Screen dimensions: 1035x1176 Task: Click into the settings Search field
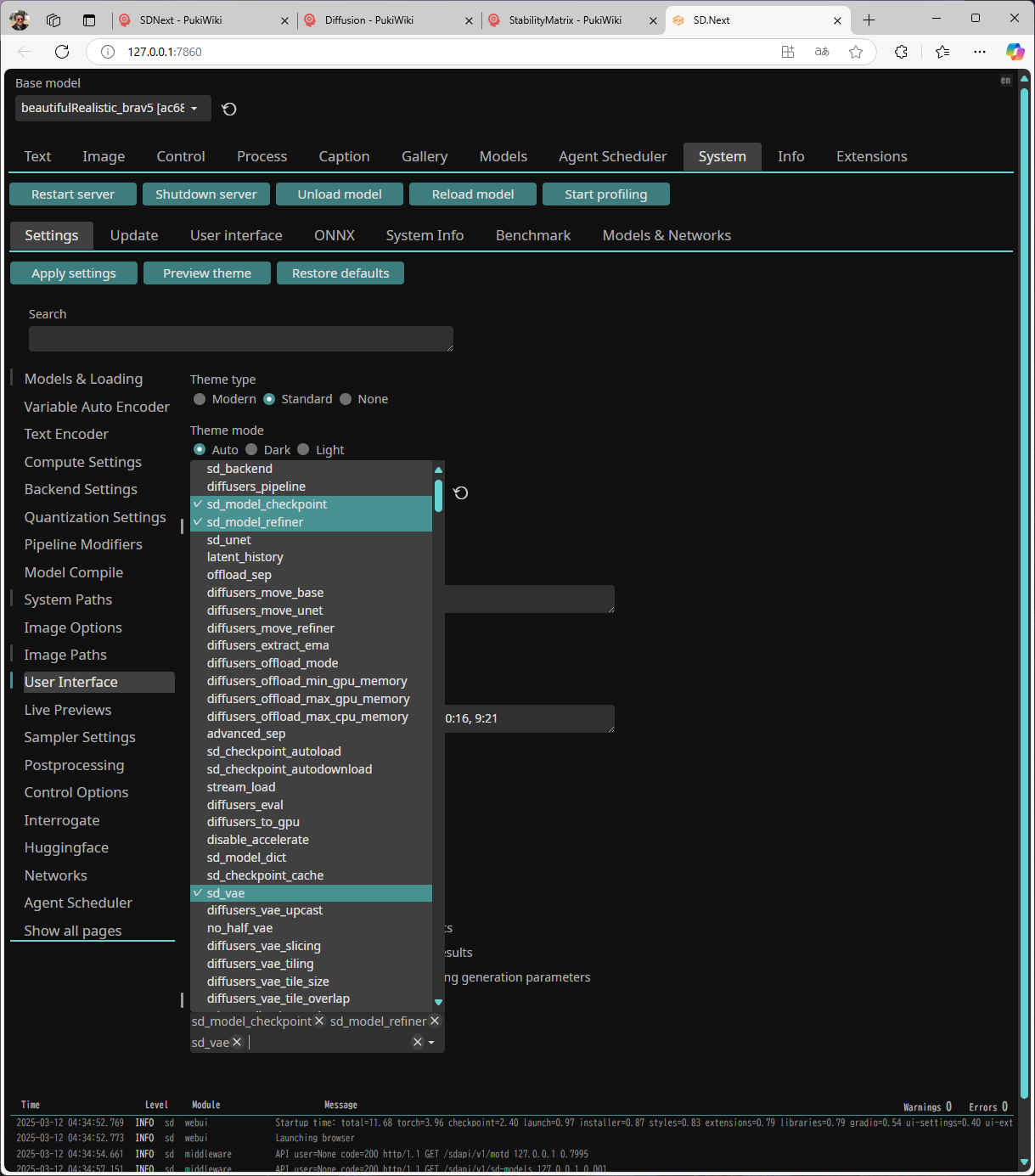[240, 339]
